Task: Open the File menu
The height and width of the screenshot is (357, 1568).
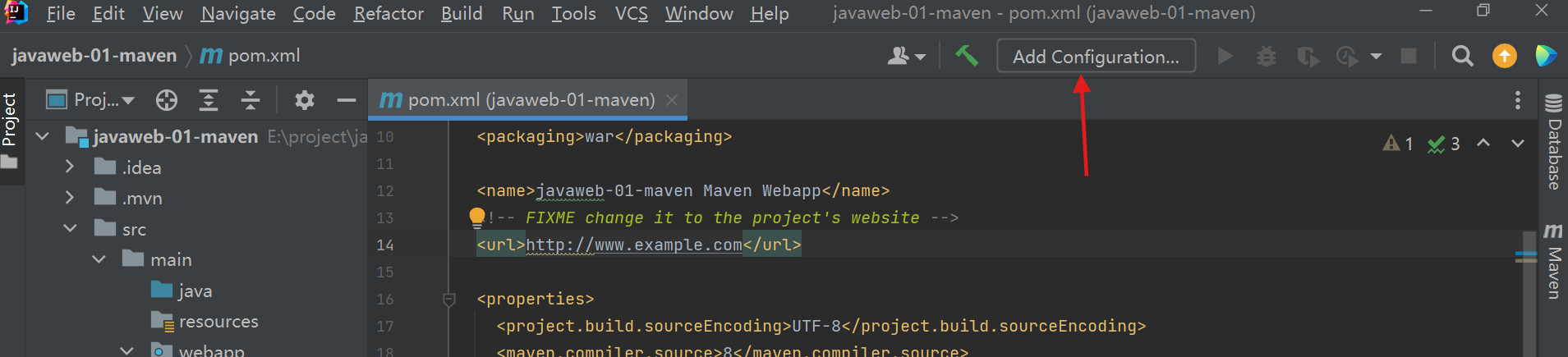Action: tap(61, 13)
